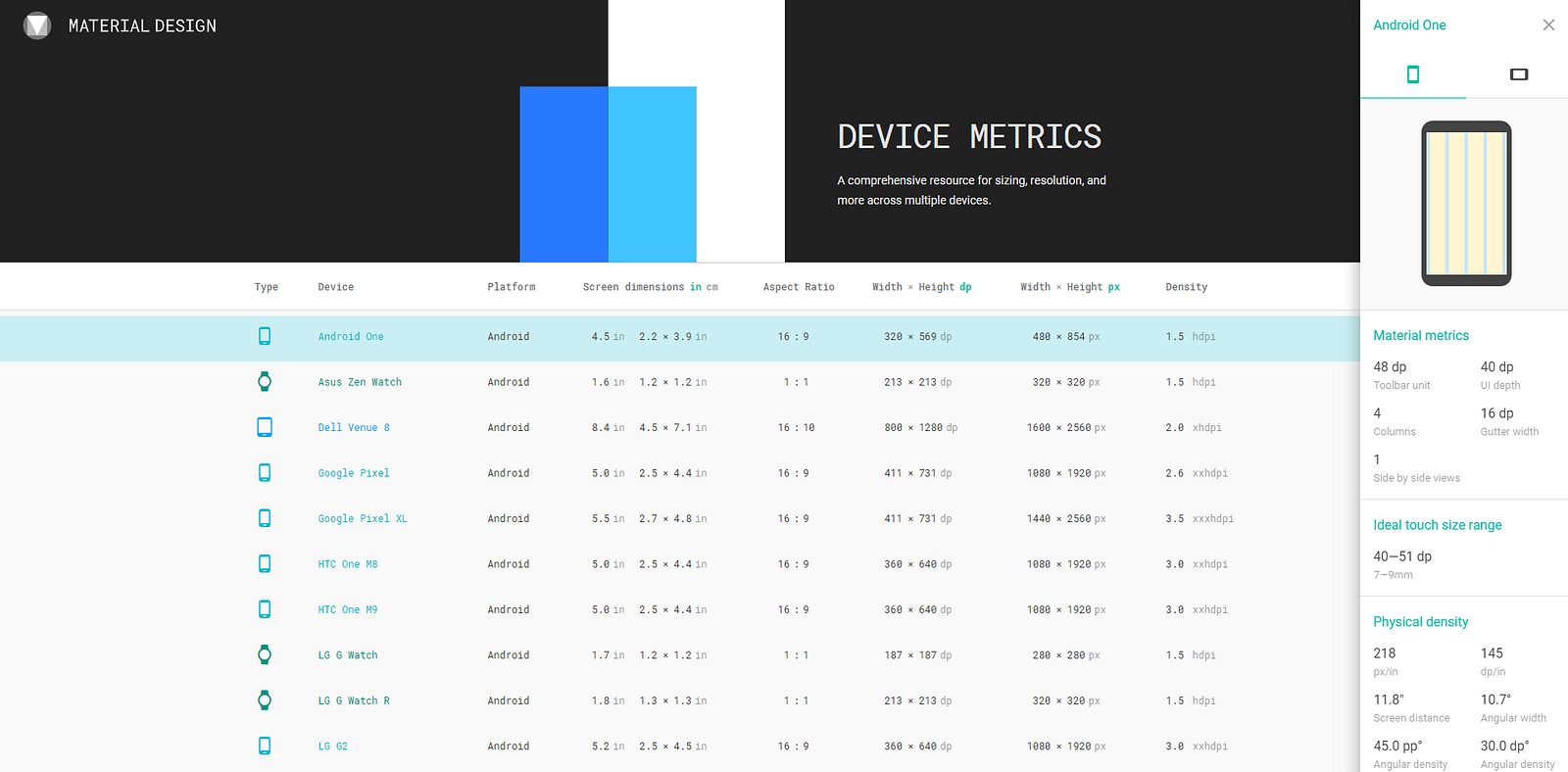Click the phone preview with column guides
This screenshot has width=1568, height=772.
click(x=1466, y=204)
